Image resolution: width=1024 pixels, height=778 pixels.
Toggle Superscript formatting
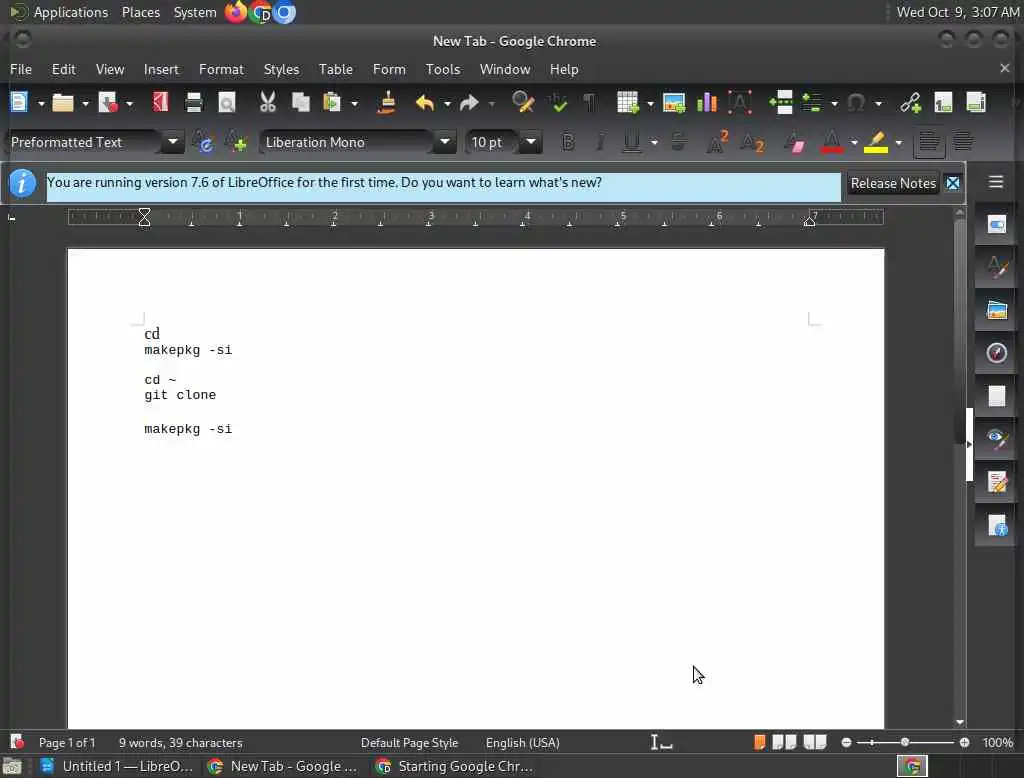click(x=717, y=142)
